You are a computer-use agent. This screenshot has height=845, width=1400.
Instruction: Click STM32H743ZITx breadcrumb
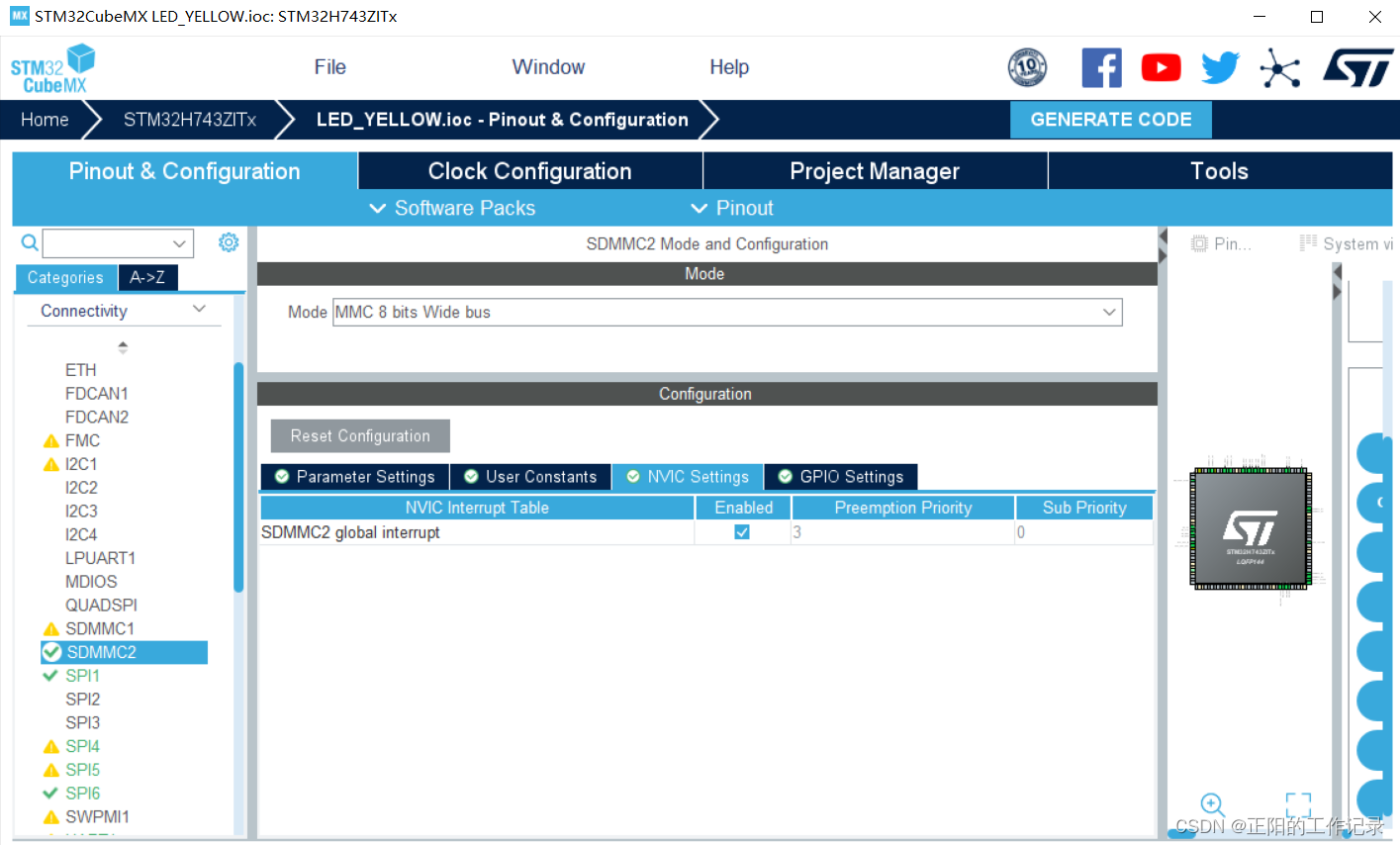click(190, 120)
